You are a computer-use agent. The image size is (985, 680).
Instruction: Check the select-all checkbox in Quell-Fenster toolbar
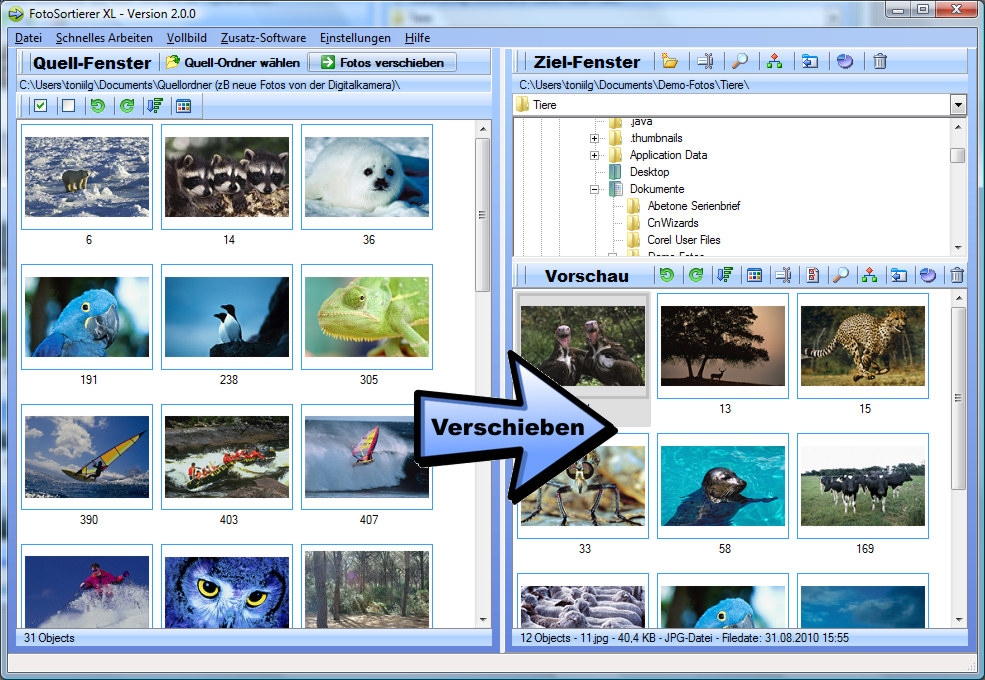[x=41, y=106]
